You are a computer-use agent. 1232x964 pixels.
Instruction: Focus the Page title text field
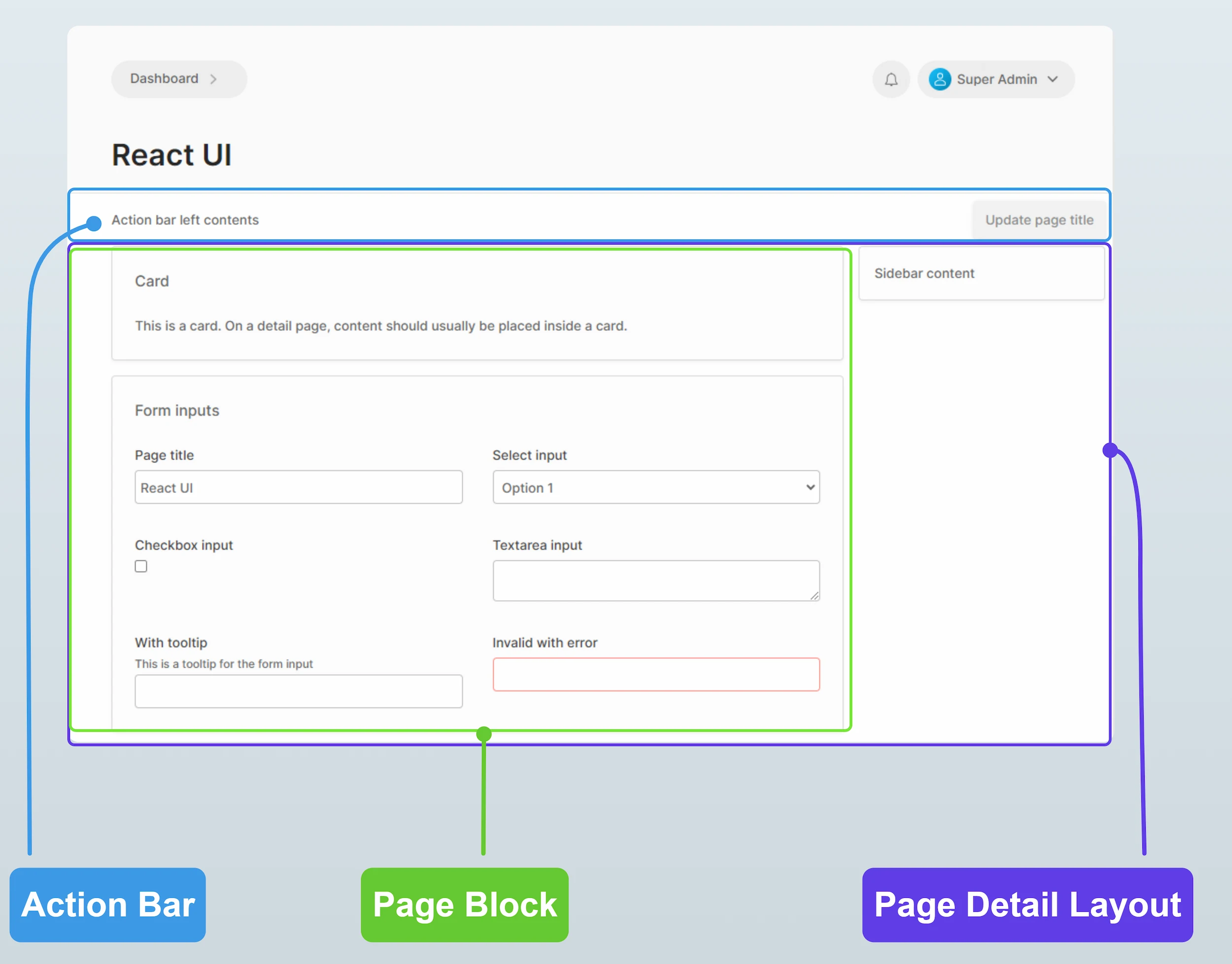point(299,487)
